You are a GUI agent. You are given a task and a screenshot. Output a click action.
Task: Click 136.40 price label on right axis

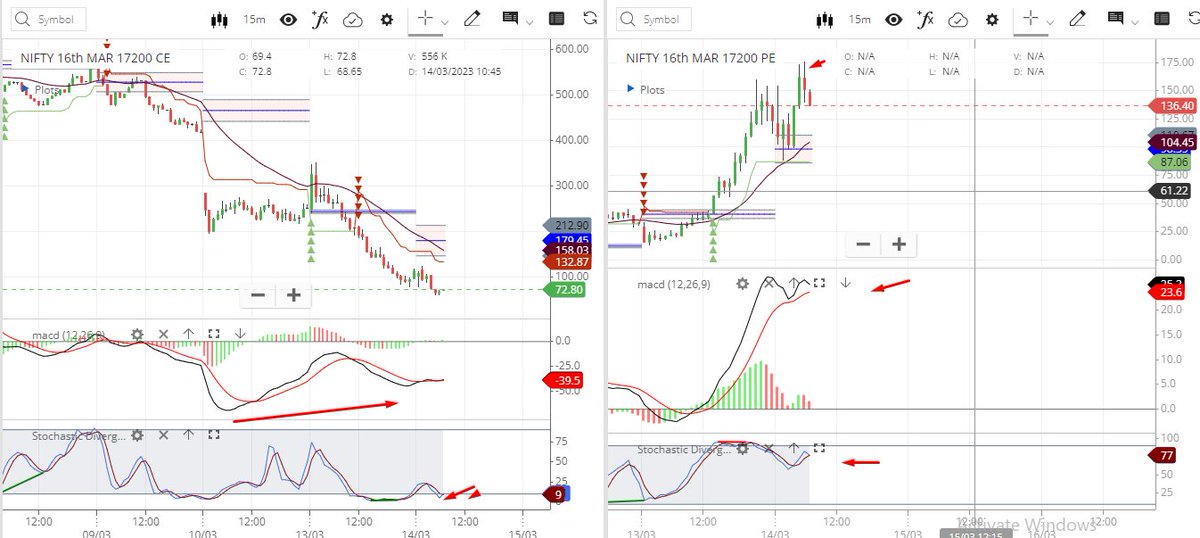point(1175,105)
